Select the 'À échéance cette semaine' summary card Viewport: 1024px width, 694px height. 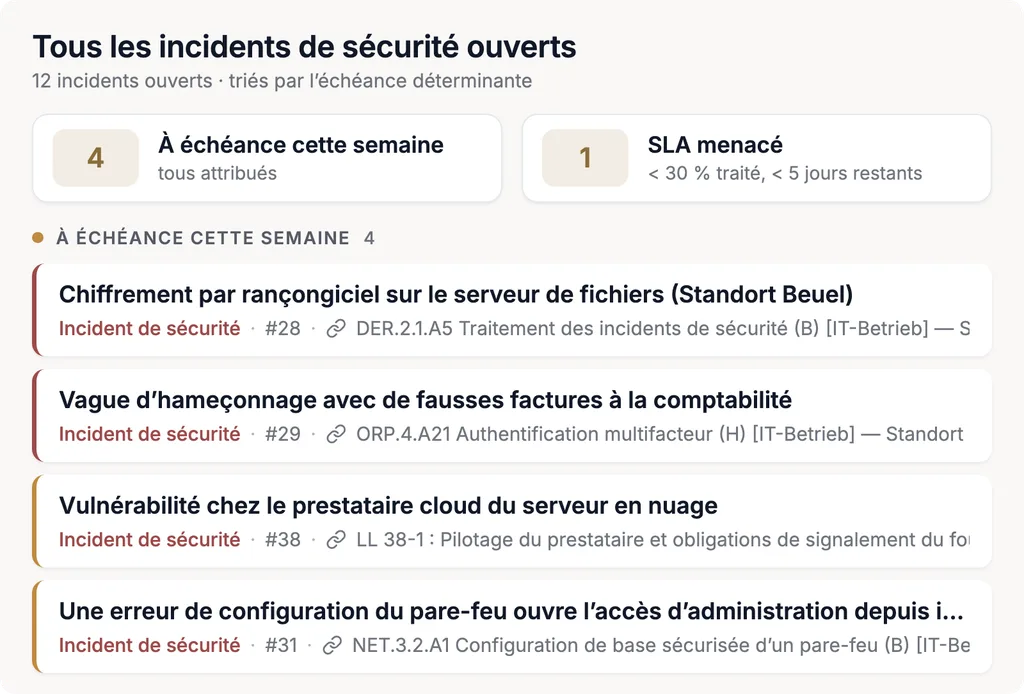[267, 158]
